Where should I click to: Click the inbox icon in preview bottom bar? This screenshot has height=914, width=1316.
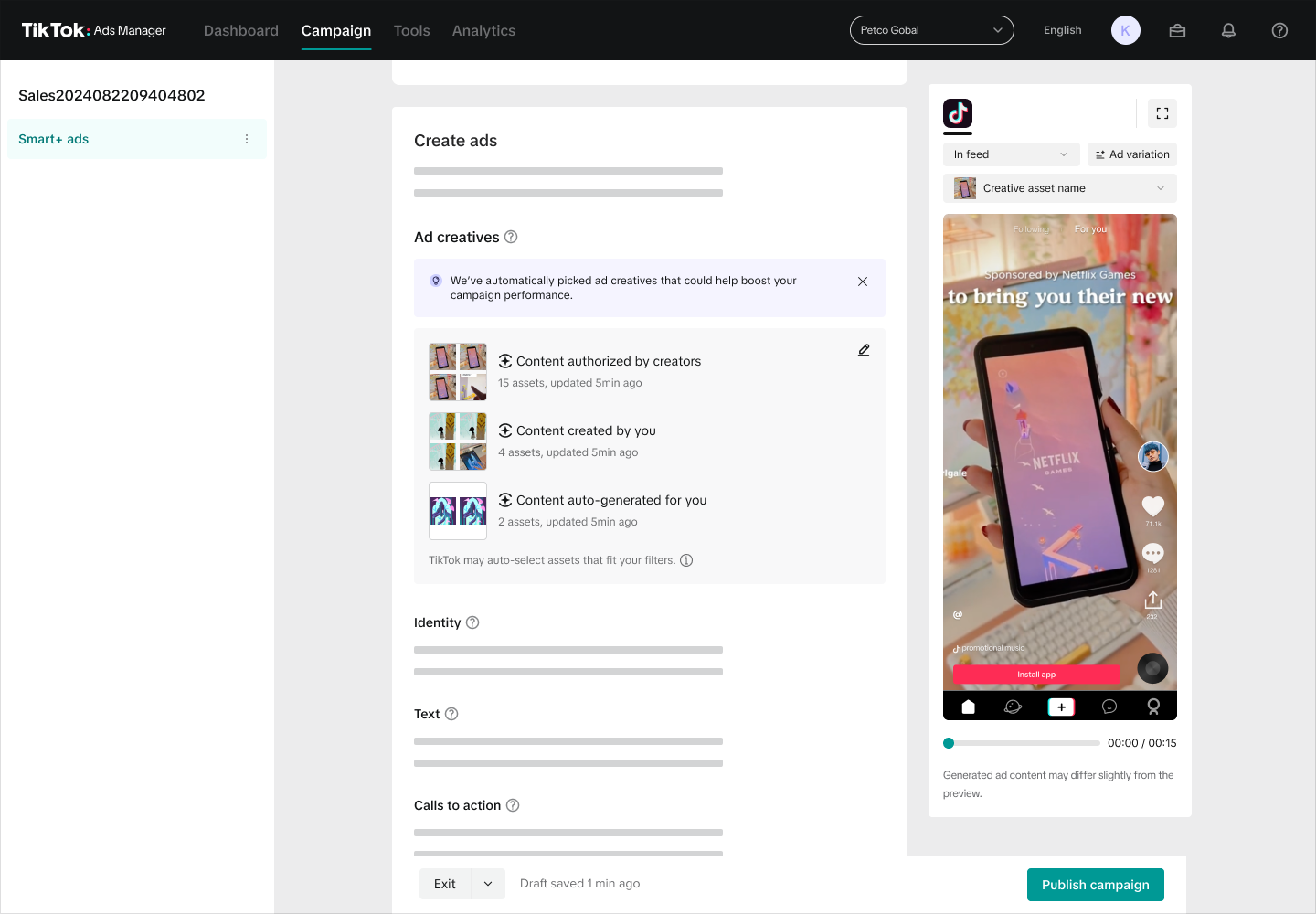[x=1109, y=707]
